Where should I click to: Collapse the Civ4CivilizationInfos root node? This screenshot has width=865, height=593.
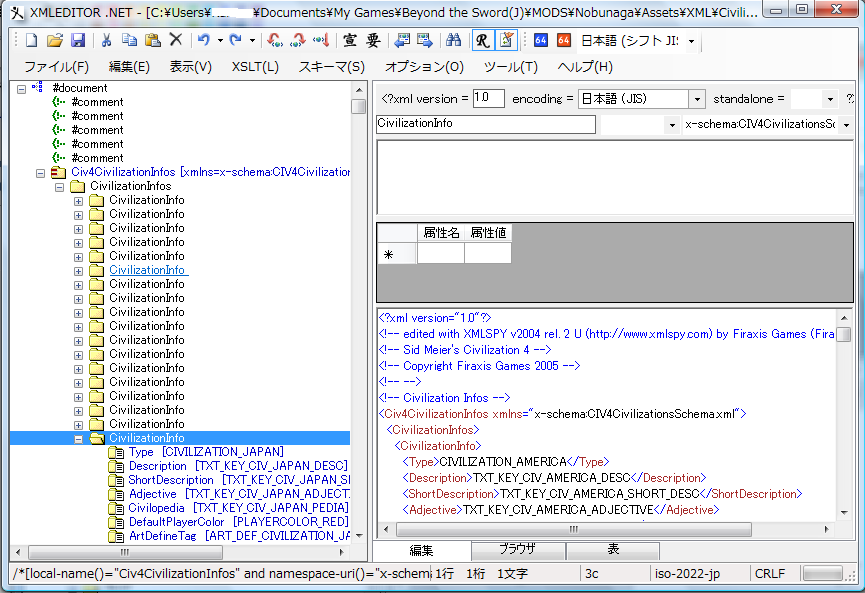click(41, 172)
